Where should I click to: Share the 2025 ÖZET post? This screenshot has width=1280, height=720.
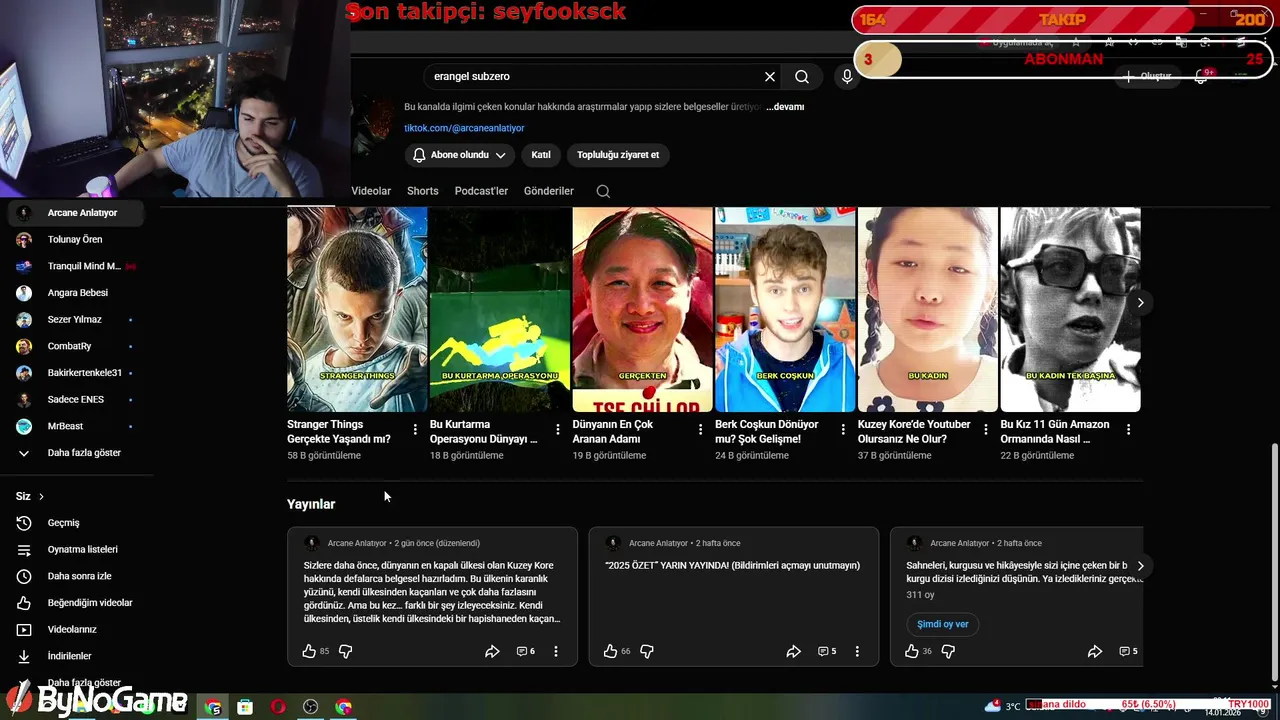coord(793,651)
